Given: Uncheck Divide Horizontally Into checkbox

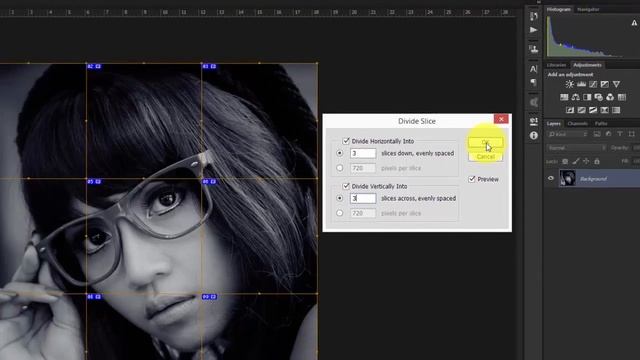Looking at the screenshot, I should [x=346, y=141].
